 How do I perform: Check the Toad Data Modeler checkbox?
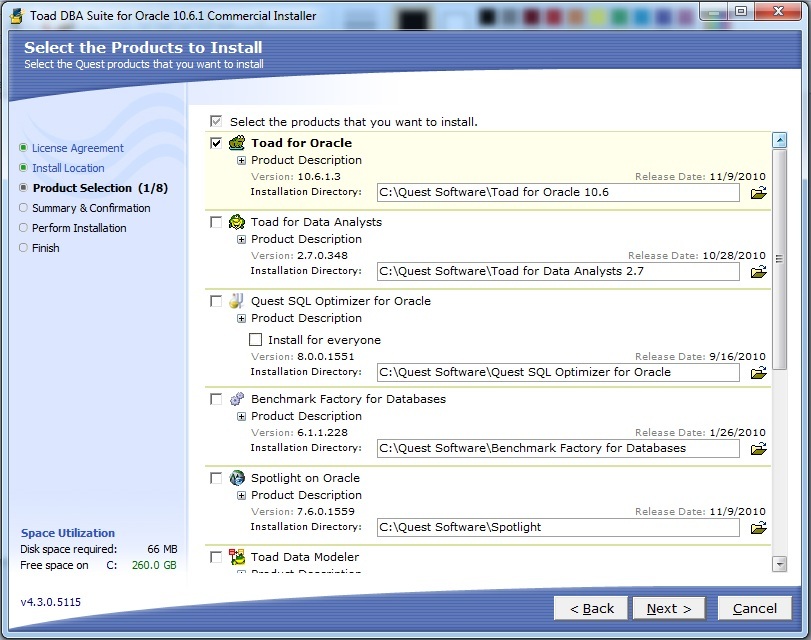click(x=216, y=557)
